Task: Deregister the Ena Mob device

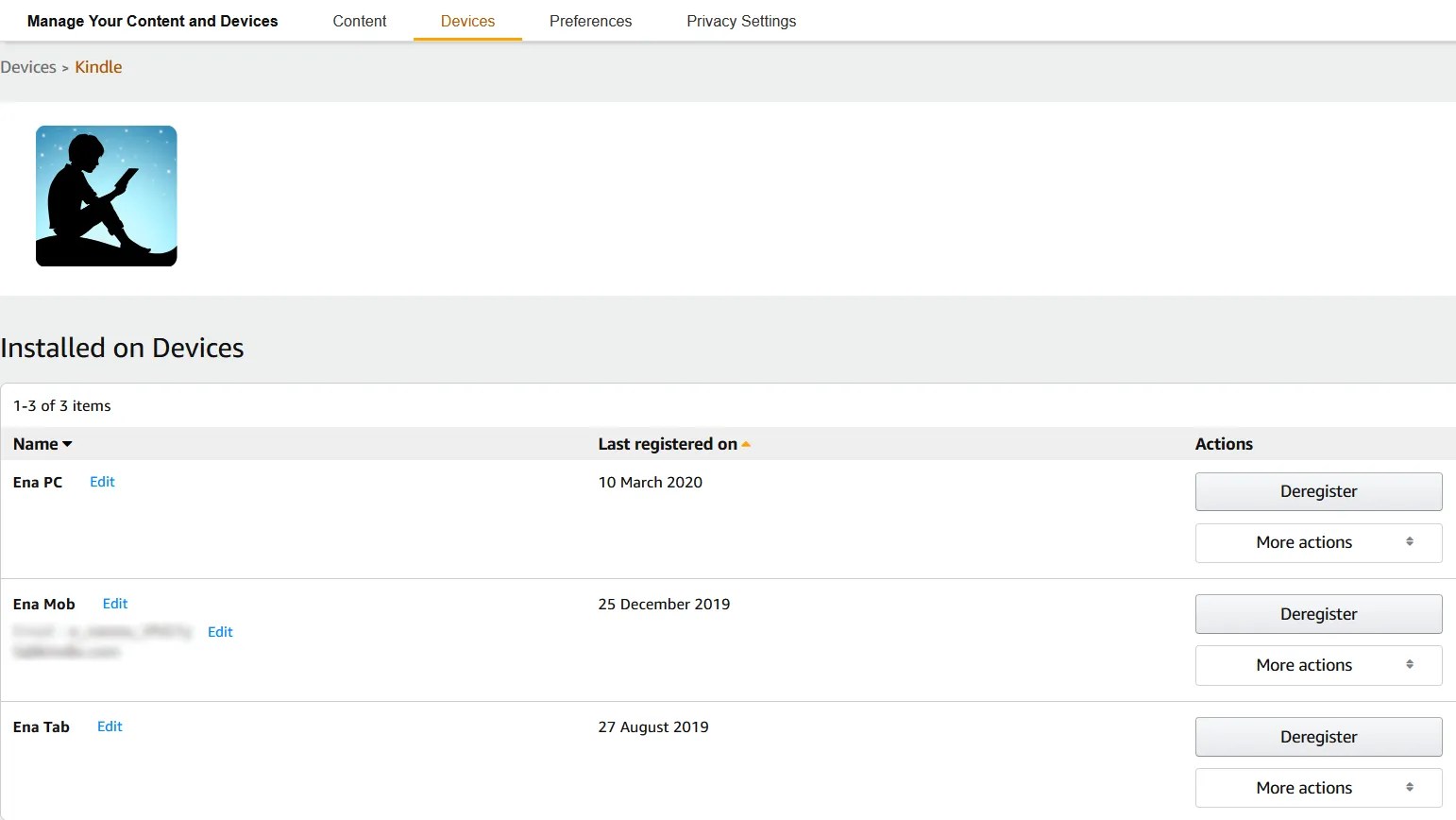Action: tap(1318, 613)
